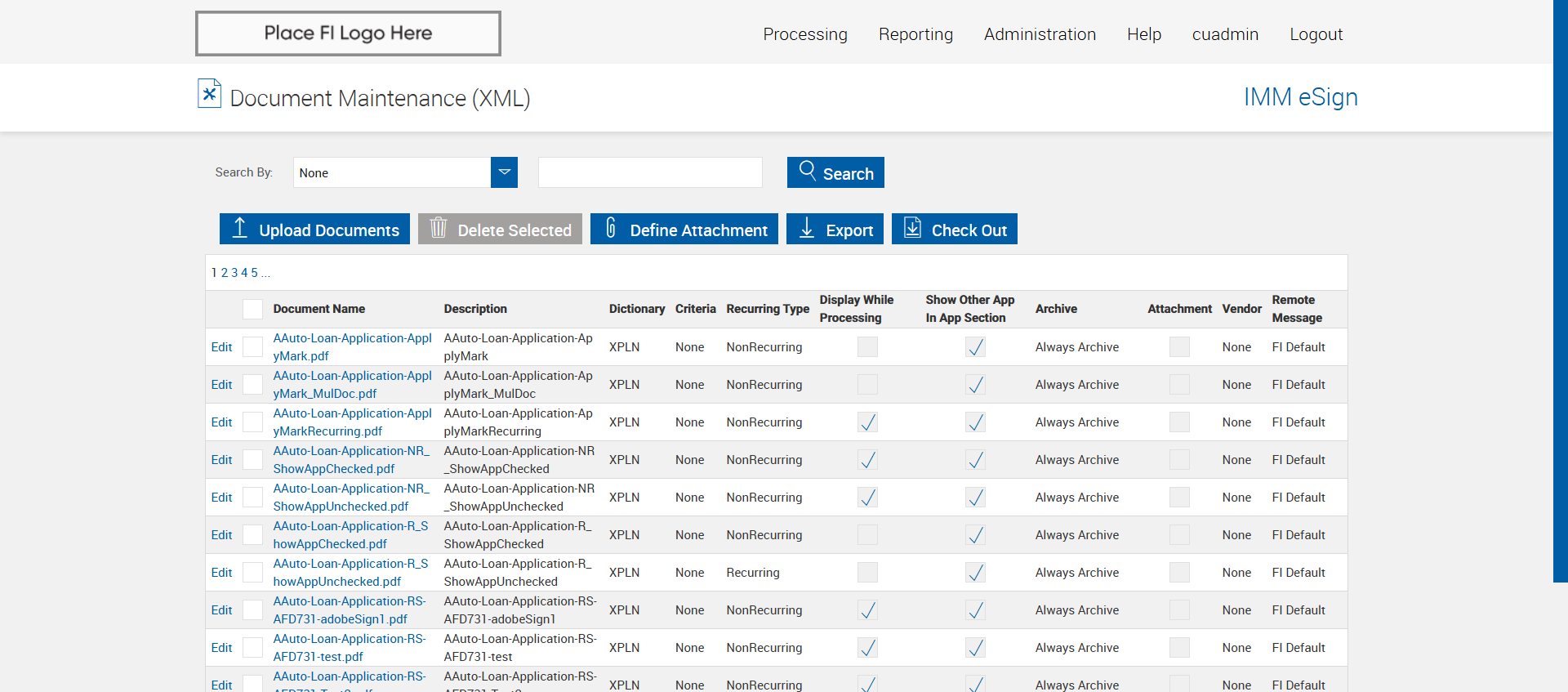
Task: Click the trash can icon on Delete Selected
Action: pyautogui.click(x=439, y=228)
